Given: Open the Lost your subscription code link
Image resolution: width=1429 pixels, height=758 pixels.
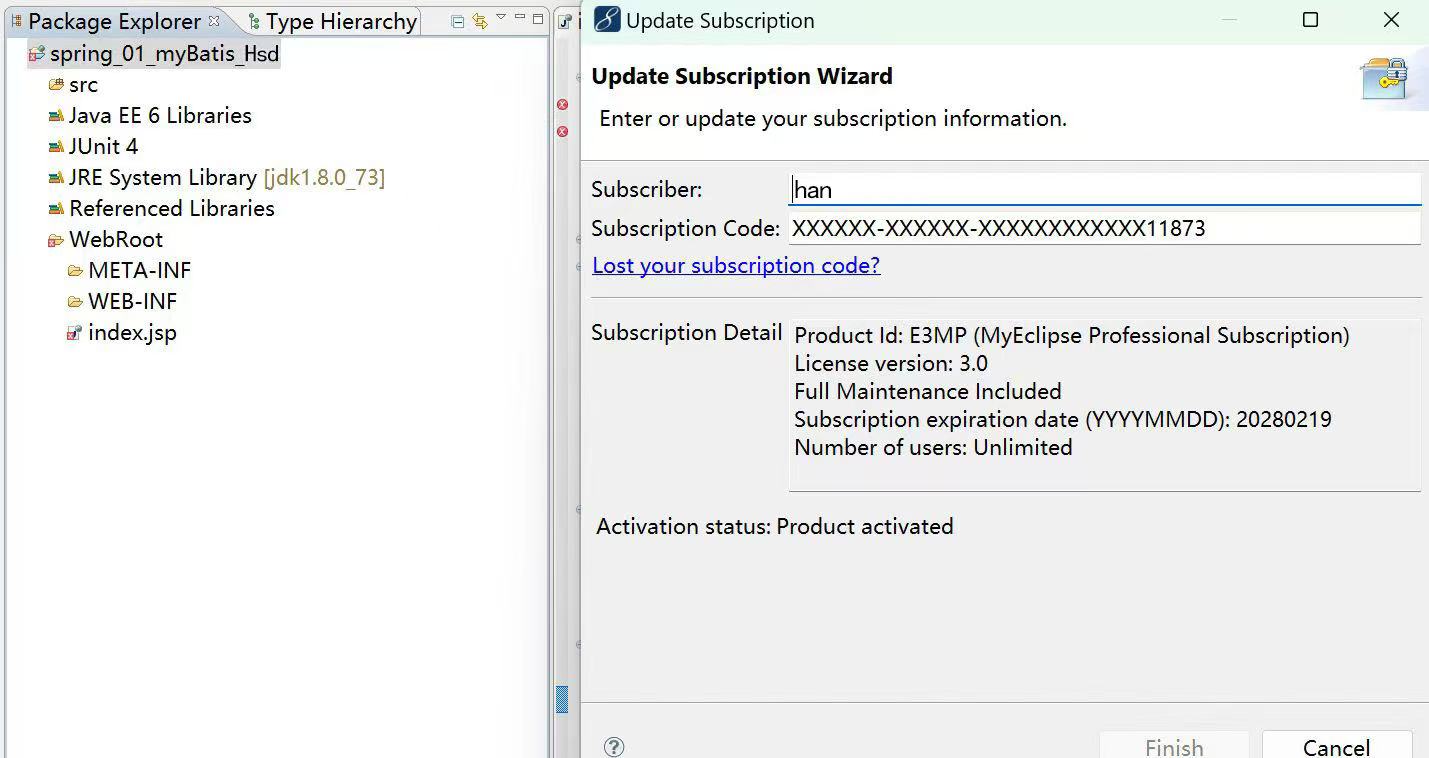Looking at the screenshot, I should coord(736,265).
